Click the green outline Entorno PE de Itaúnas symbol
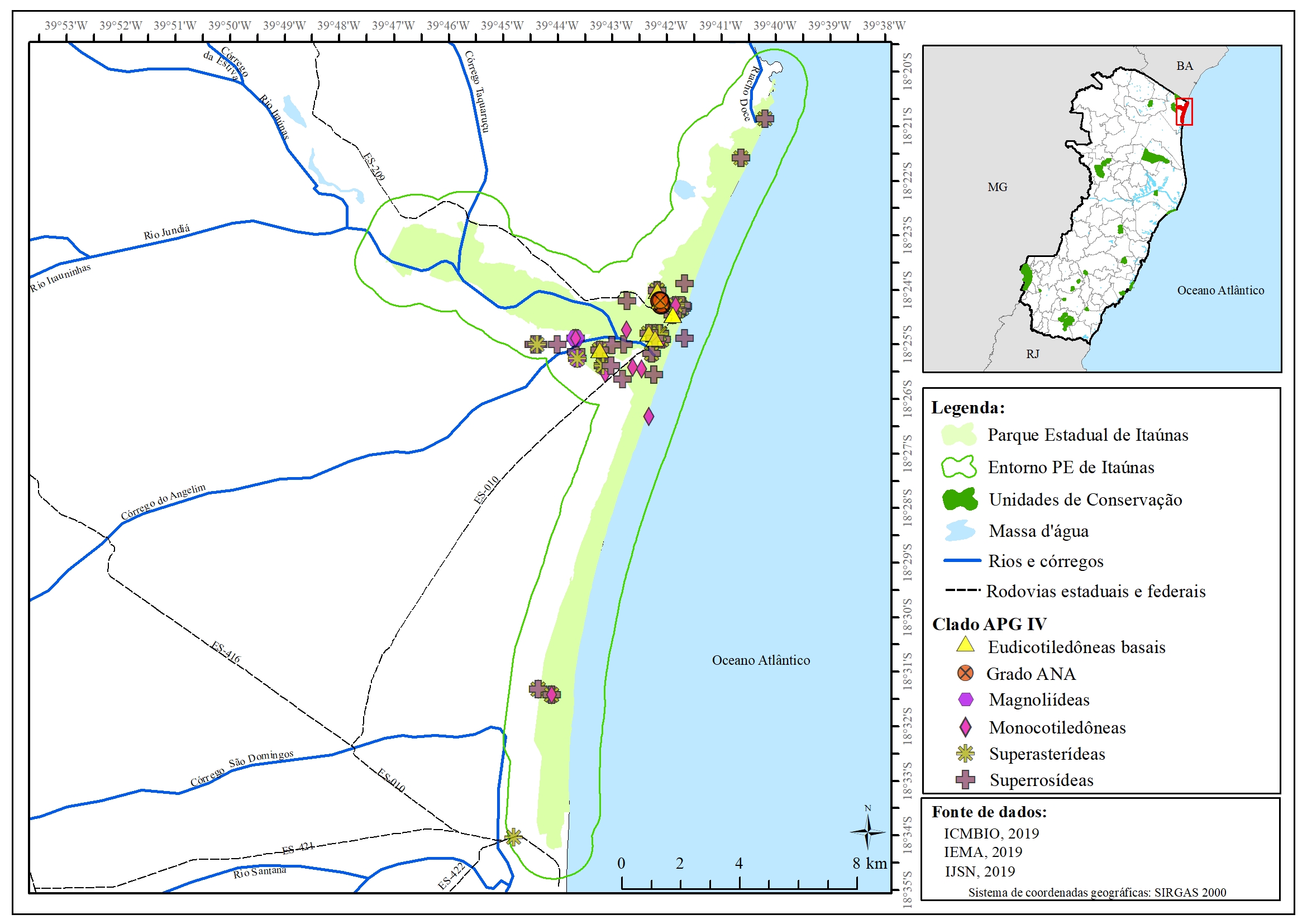 point(959,467)
